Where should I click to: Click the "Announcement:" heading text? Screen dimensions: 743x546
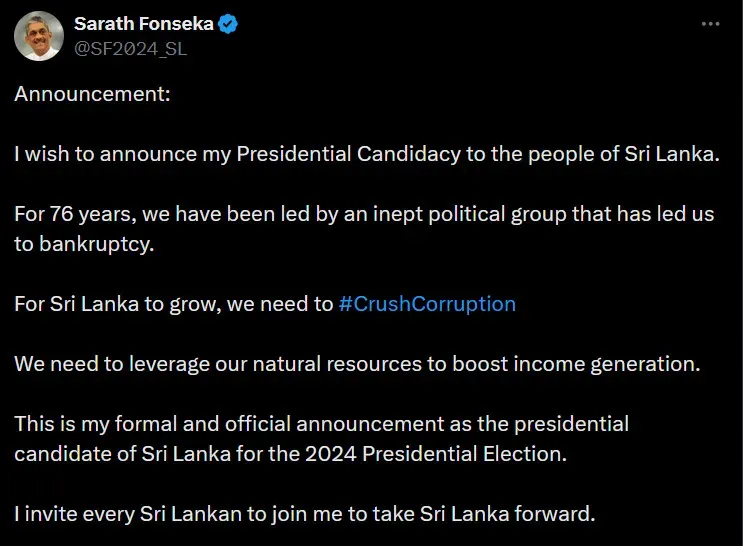tap(92, 94)
